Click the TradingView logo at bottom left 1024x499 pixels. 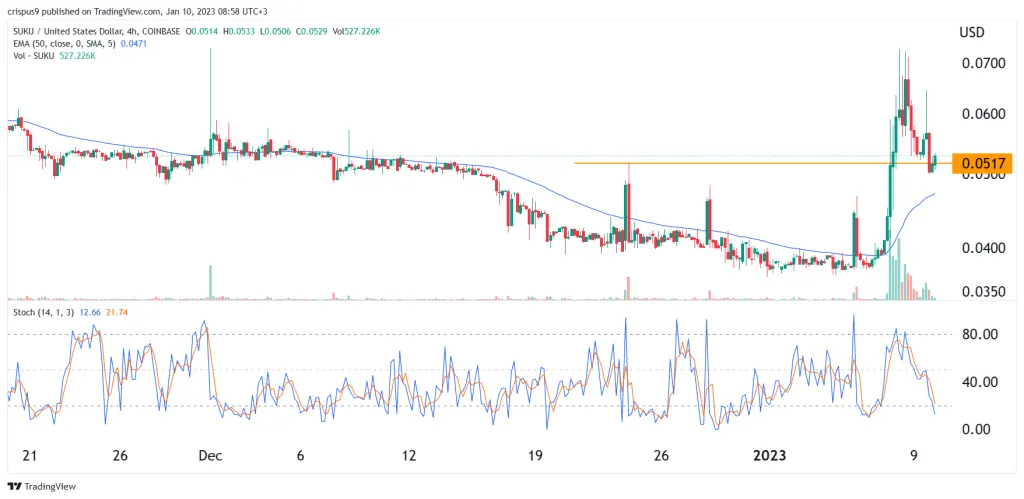[42, 487]
